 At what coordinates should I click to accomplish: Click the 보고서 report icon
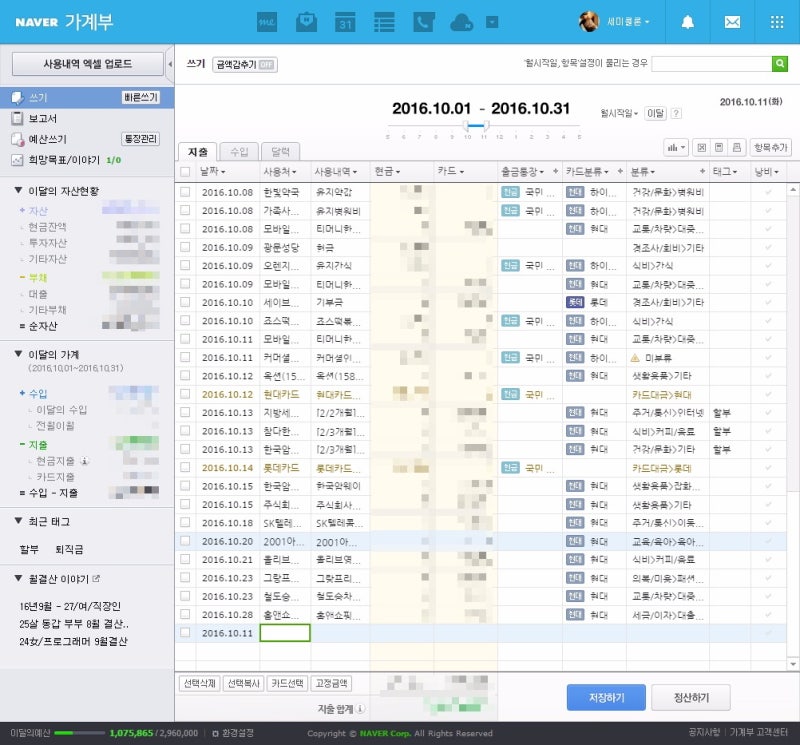point(17,118)
